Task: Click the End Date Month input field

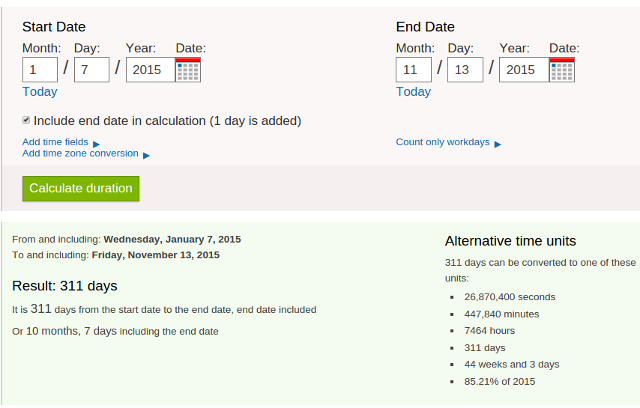Action: [414, 69]
